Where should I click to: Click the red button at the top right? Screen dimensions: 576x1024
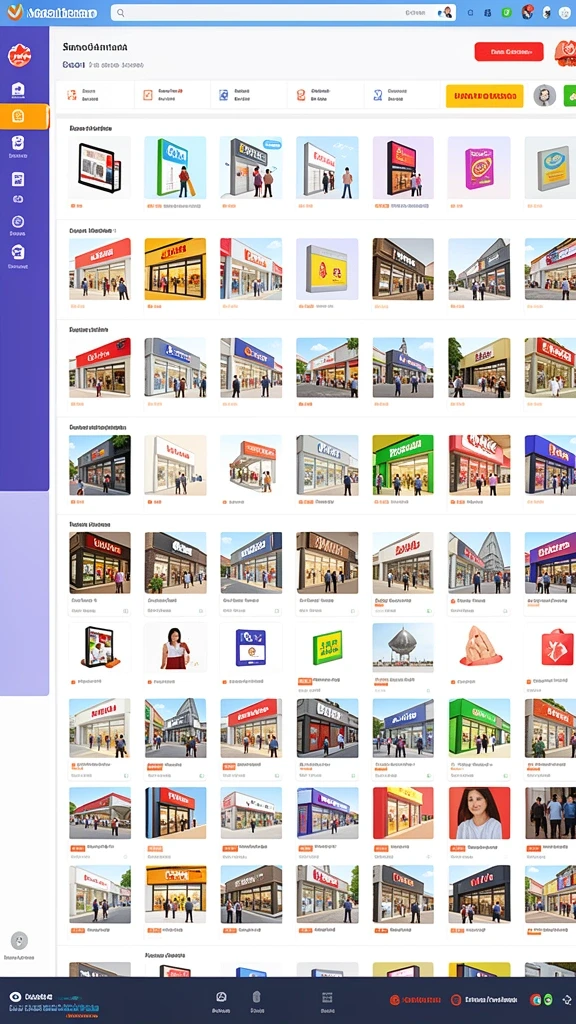click(509, 52)
